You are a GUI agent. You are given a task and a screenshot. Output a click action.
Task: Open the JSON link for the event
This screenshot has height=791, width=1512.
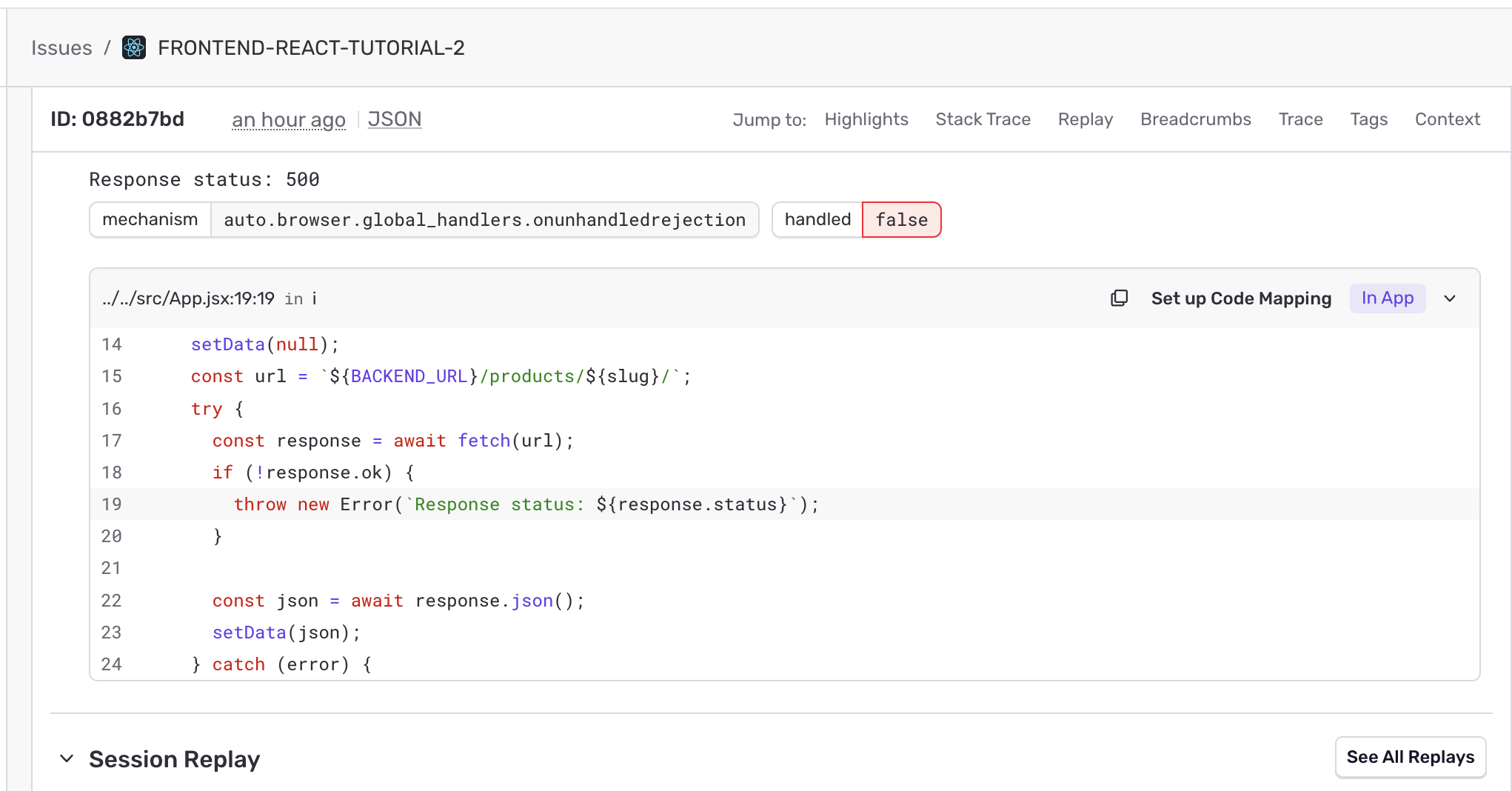[x=395, y=119]
